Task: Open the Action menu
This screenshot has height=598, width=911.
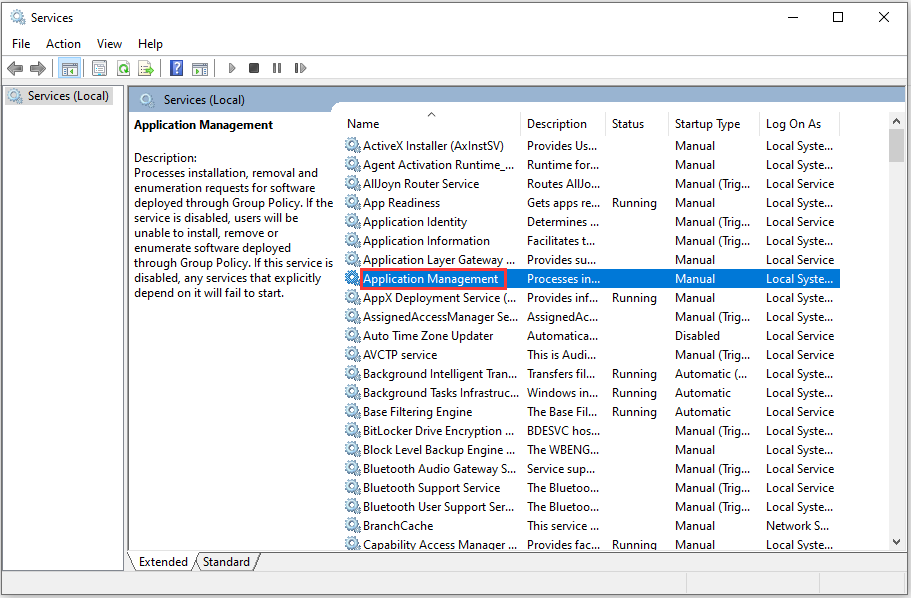Action: [x=63, y=44]
